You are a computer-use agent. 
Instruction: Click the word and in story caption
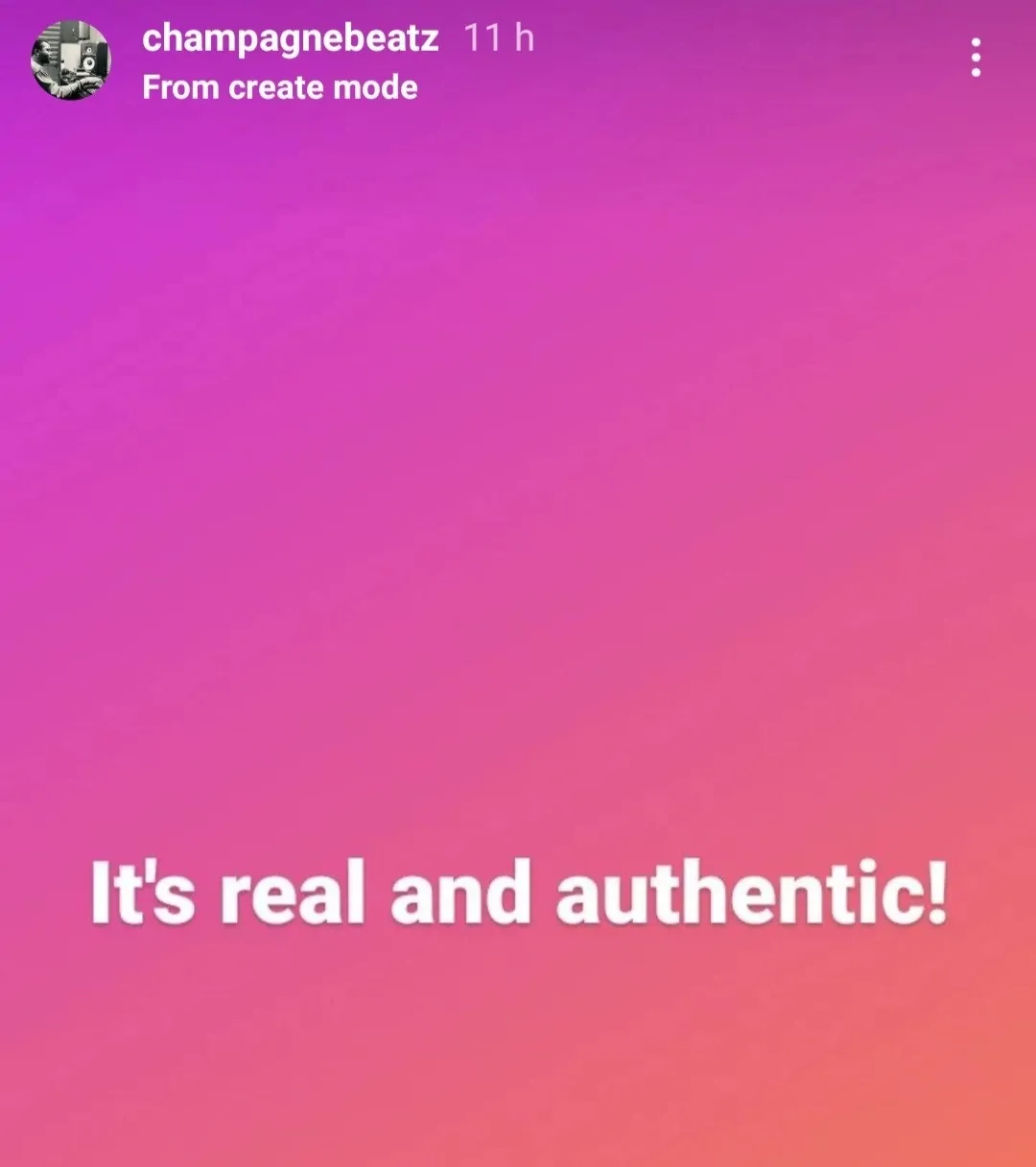click(x=460, y=893)
